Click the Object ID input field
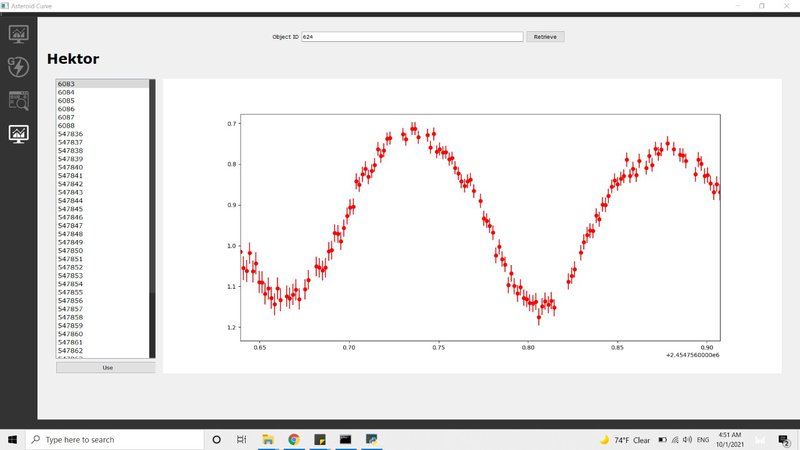This screenshot has width=800, height=450. 412,37
